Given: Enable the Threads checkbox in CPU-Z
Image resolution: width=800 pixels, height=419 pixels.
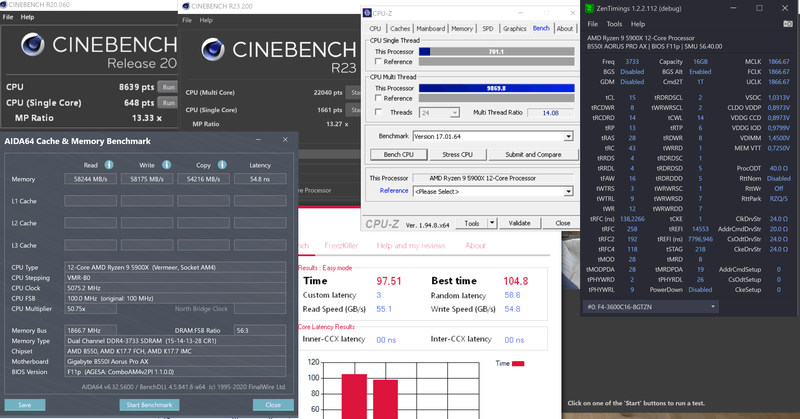Looking at the screenshot, I should pyautogui.click(x=378, y=112).
